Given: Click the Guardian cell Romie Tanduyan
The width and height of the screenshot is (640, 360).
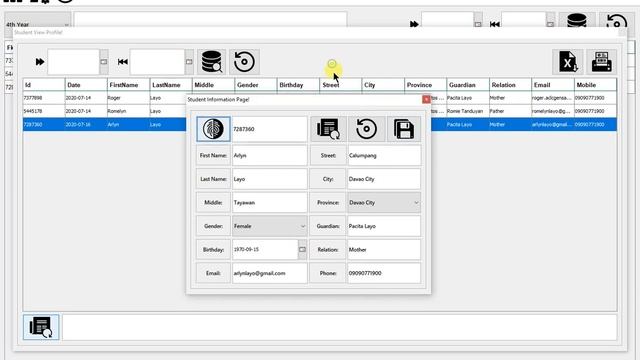Looking at the screenshot, I should click(x=468, y=111).
